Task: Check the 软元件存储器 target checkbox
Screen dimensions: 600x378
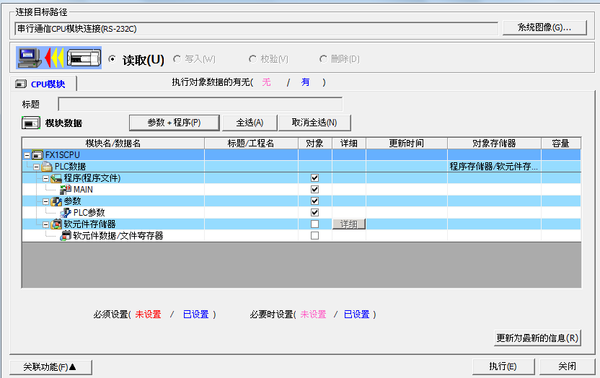Action: [315, 224]
